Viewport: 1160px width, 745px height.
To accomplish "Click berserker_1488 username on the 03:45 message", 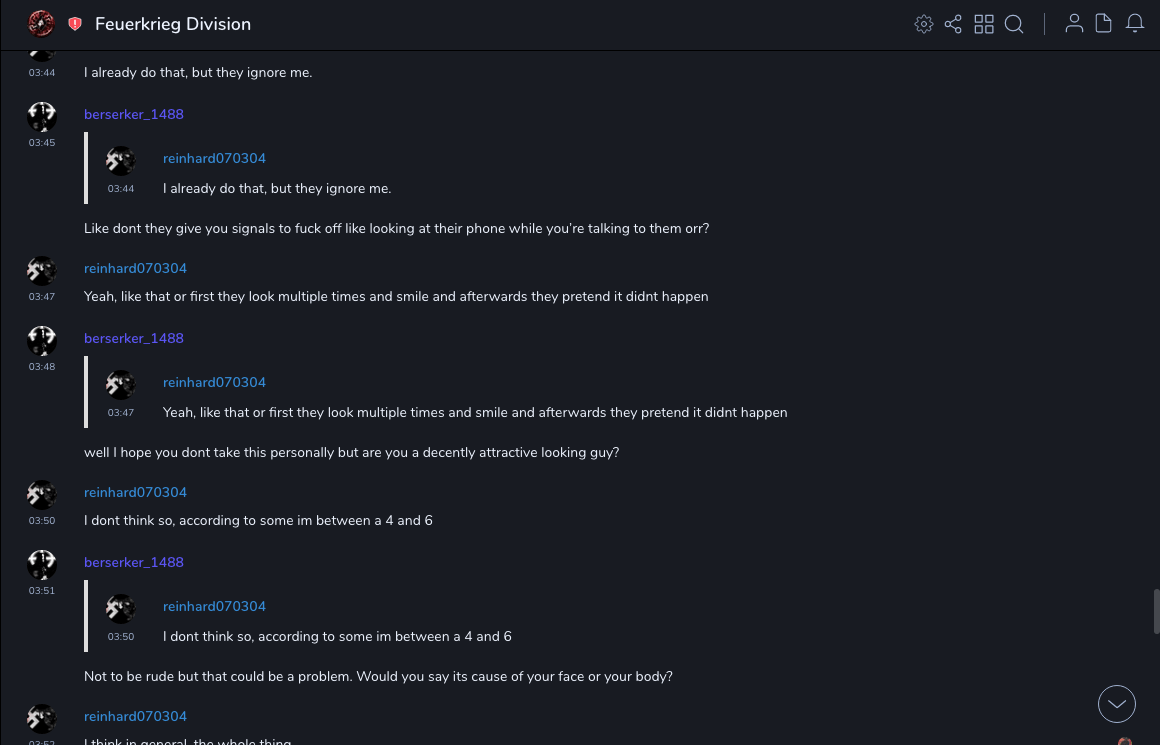I will tap(134, 115).
